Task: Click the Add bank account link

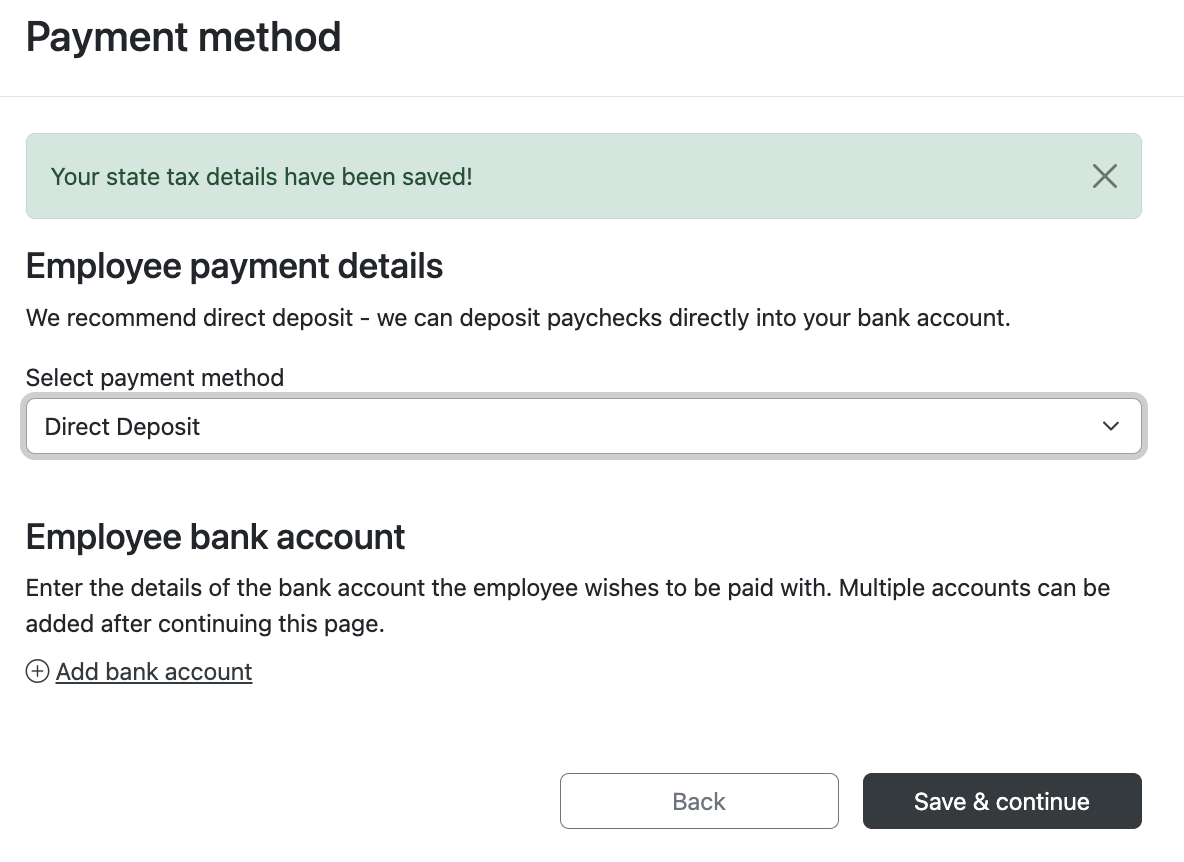Action: tap(154, 672)
